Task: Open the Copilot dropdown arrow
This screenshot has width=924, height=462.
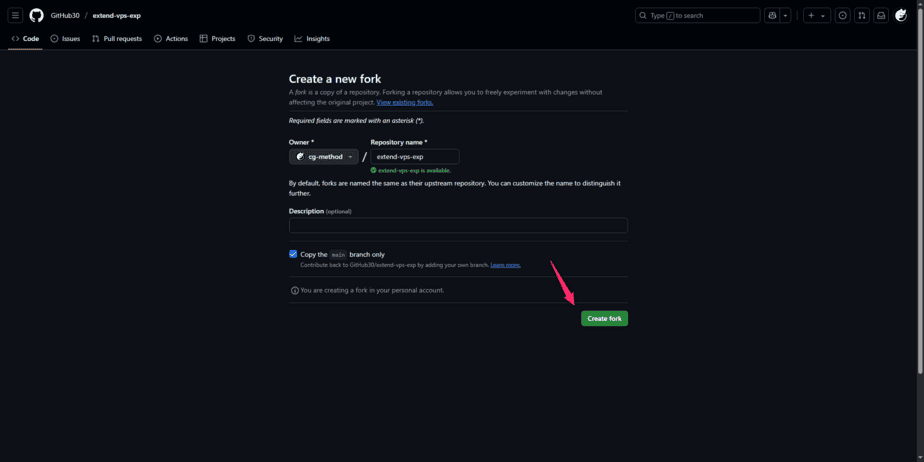Action: pyautogui.click(x=785, y=15)
